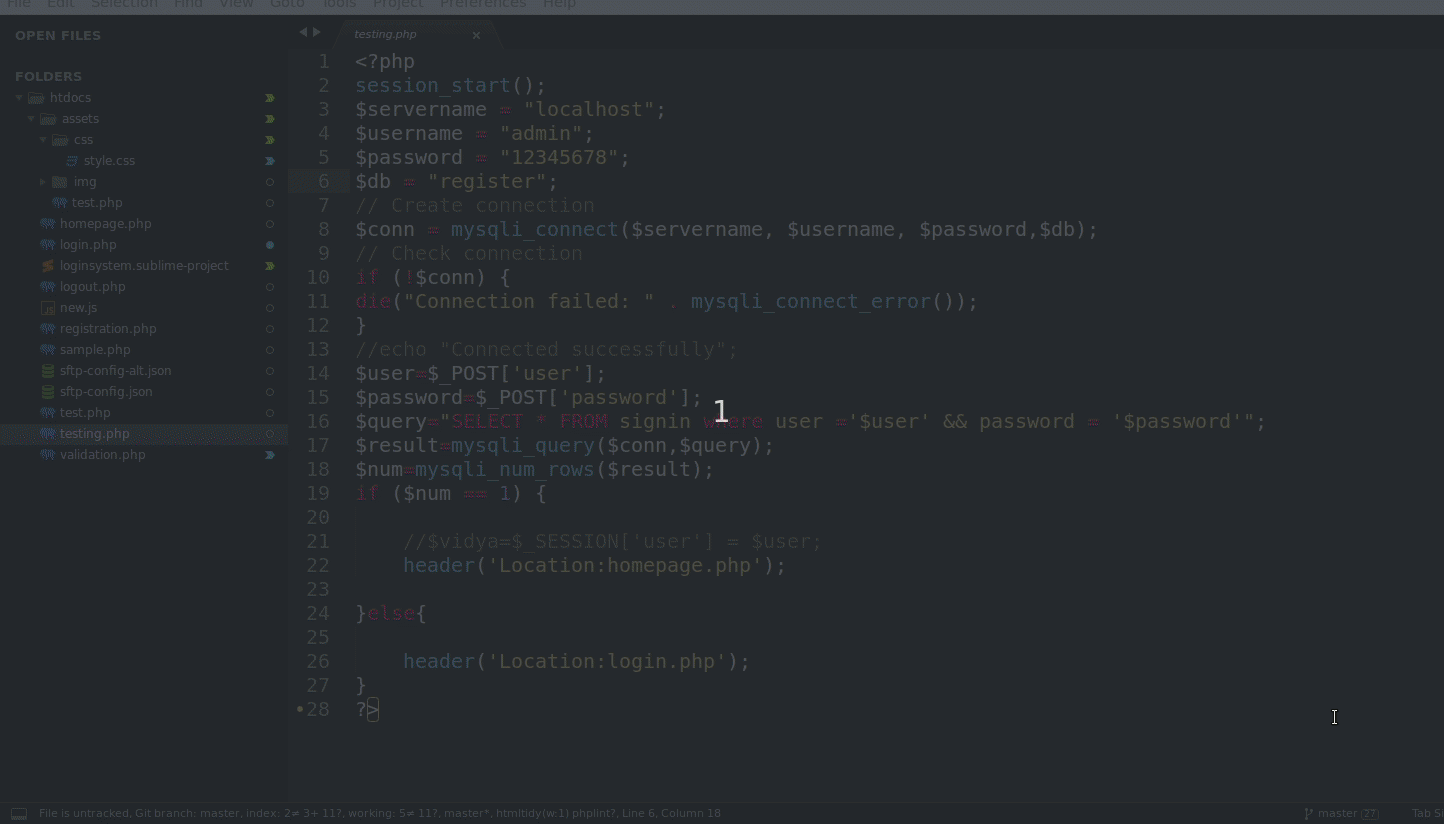
Task: Click 'Location:homepage.php' string on line 22
Action: click(x=625, y=566)
